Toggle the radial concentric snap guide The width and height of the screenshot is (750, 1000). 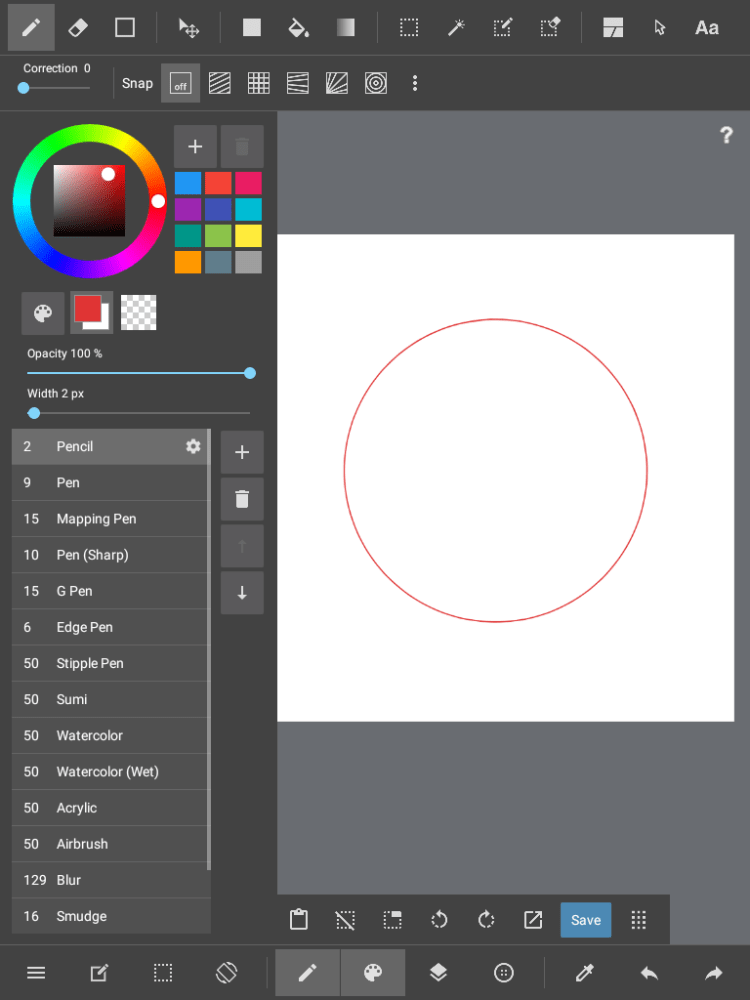[x=376, y=84]
